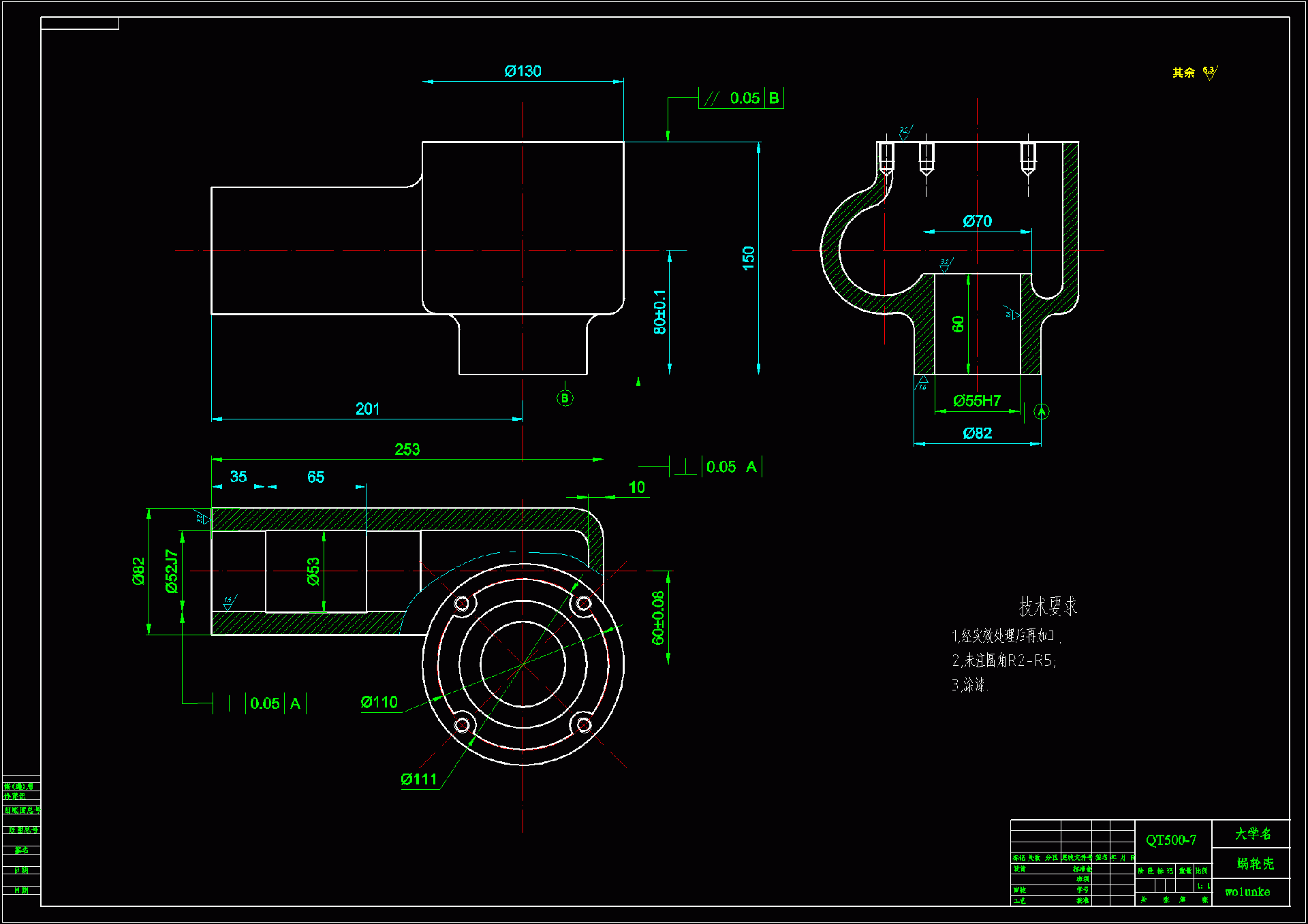Click the wolunke drawing number cell
Image resolution: width=1308 pixels, height=924 pixels.
point(1247,892)
